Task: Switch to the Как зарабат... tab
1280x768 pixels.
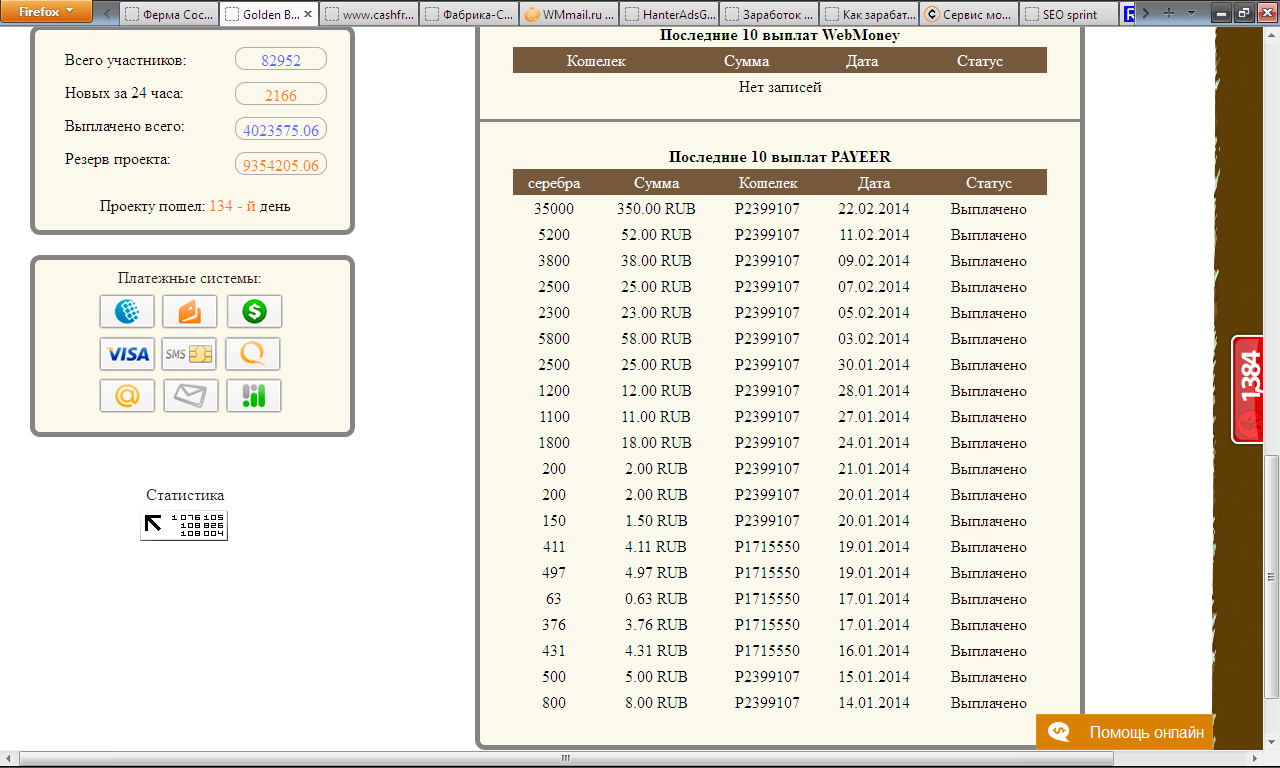Action: click(868, 15)
